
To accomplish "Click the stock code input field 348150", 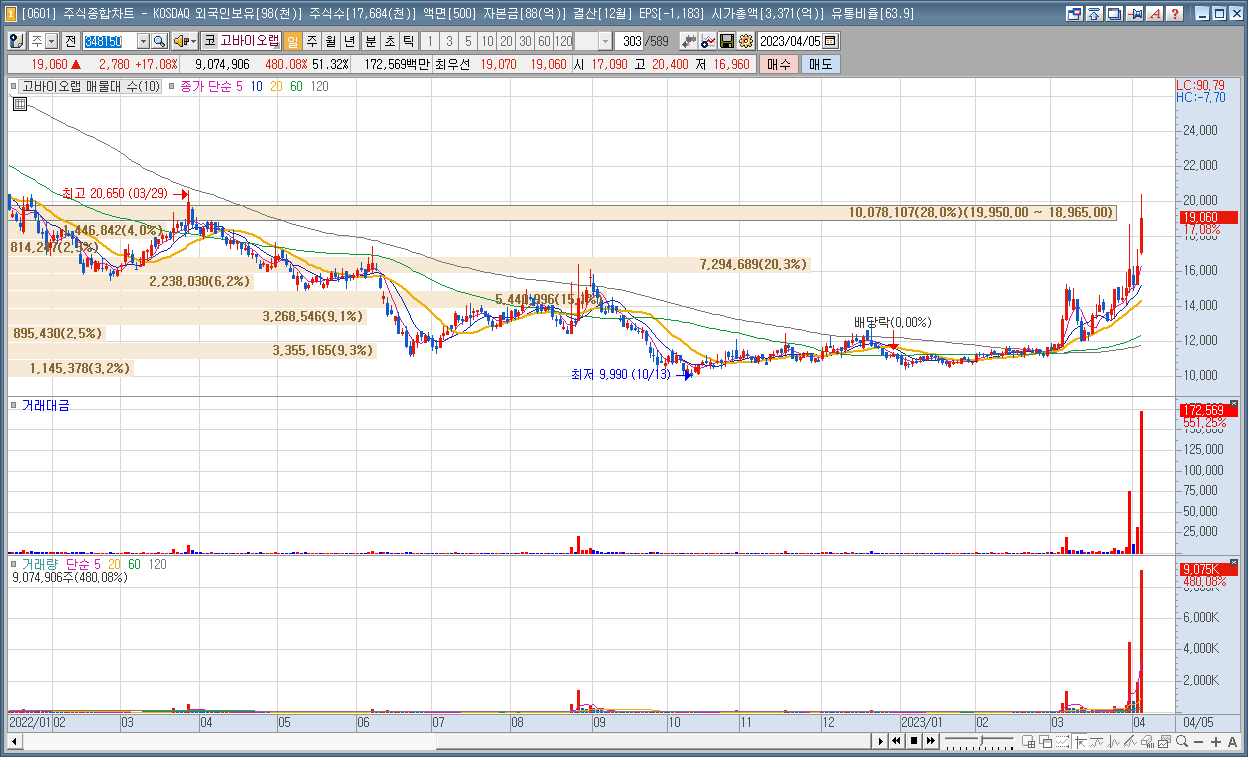I will 109,41.
